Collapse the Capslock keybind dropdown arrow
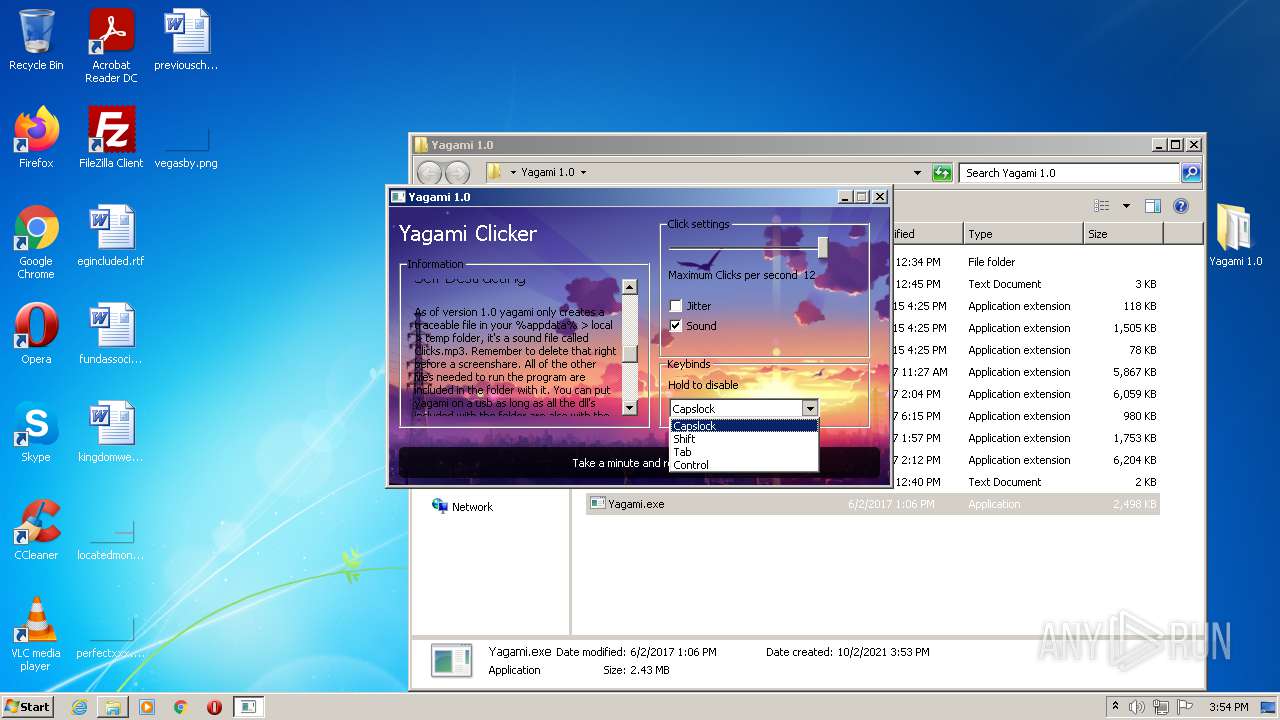The image size is (1280, 720). click(x=810, y=408)
